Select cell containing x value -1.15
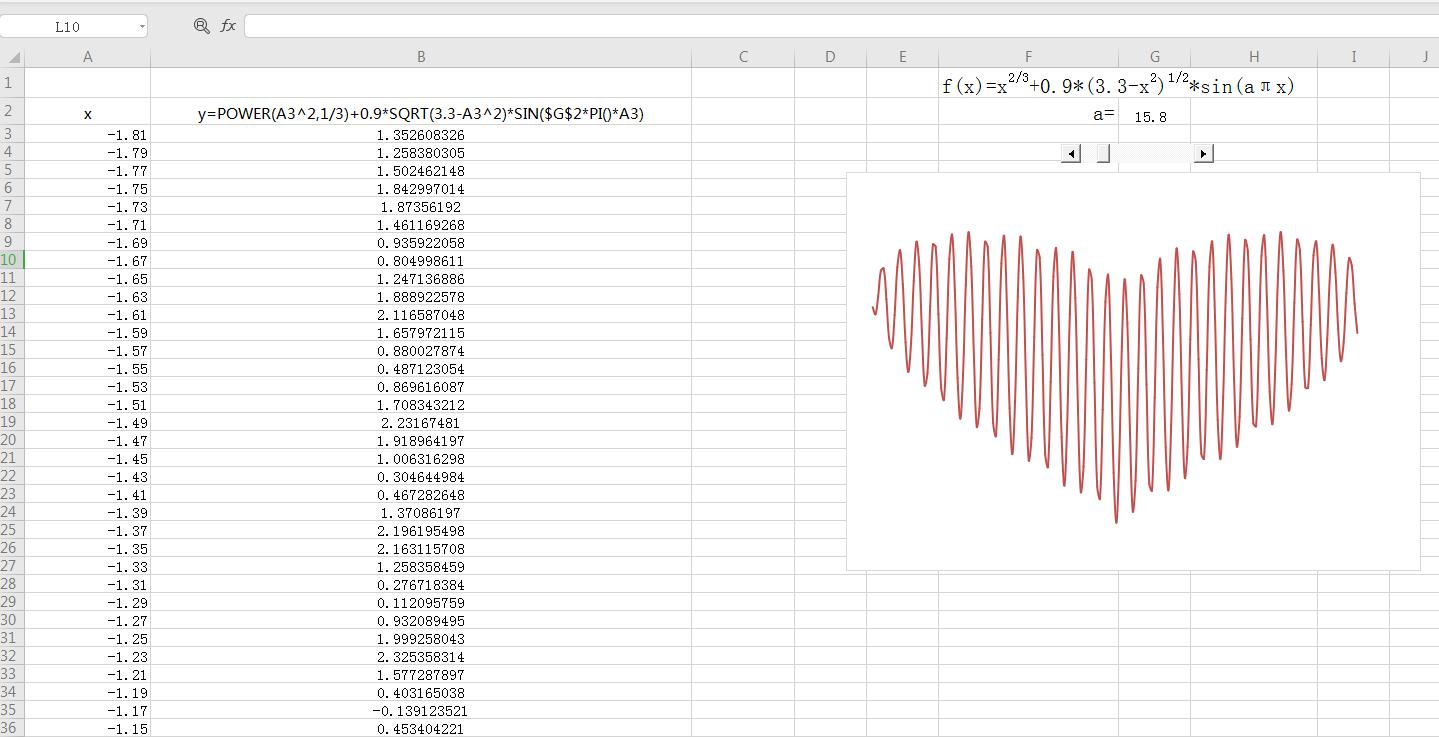1439x737 pixels. coord(87,729)
